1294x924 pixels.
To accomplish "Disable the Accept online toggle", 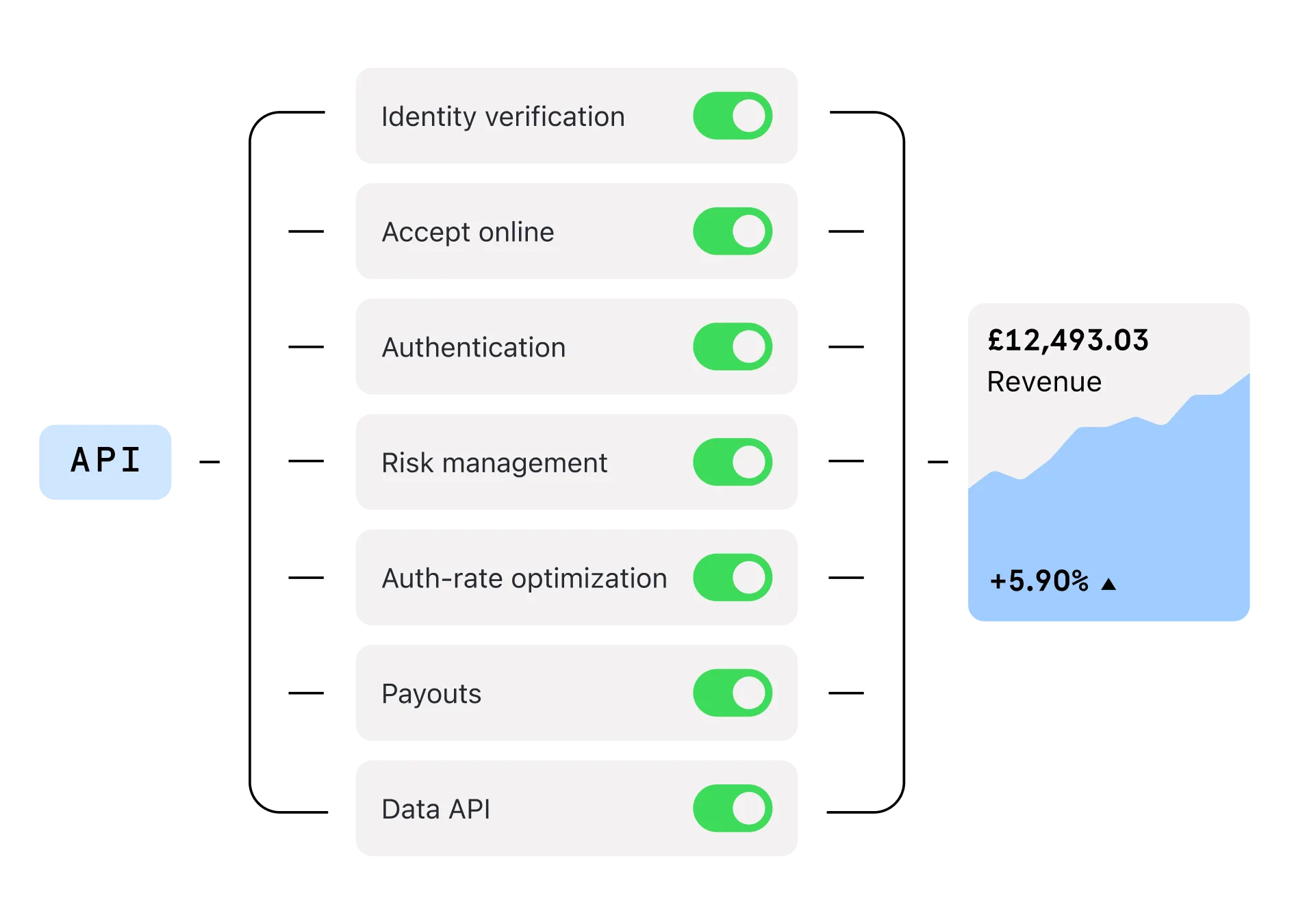I will click(x=733, y=231).
